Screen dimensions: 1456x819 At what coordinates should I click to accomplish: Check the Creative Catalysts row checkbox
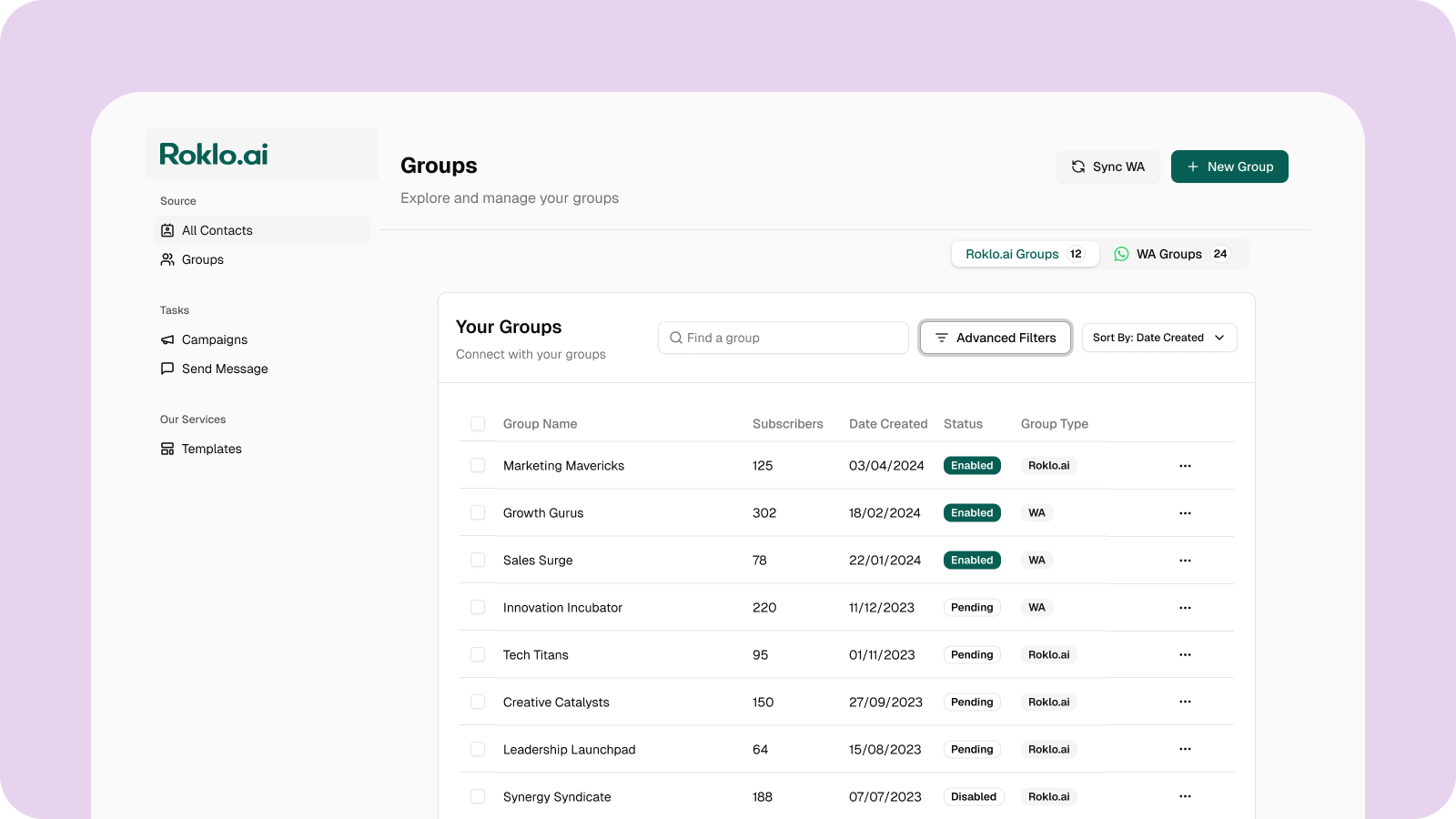[478, 702]
